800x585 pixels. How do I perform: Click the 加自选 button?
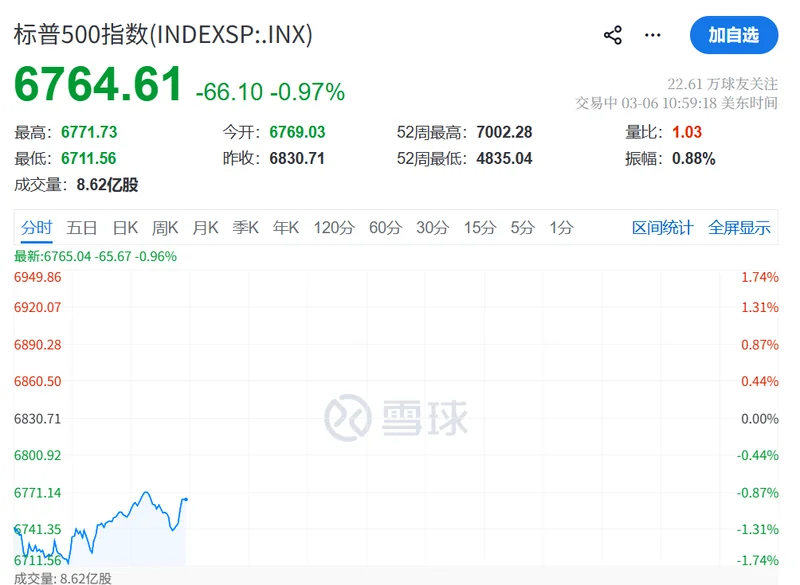pos(733,35)
